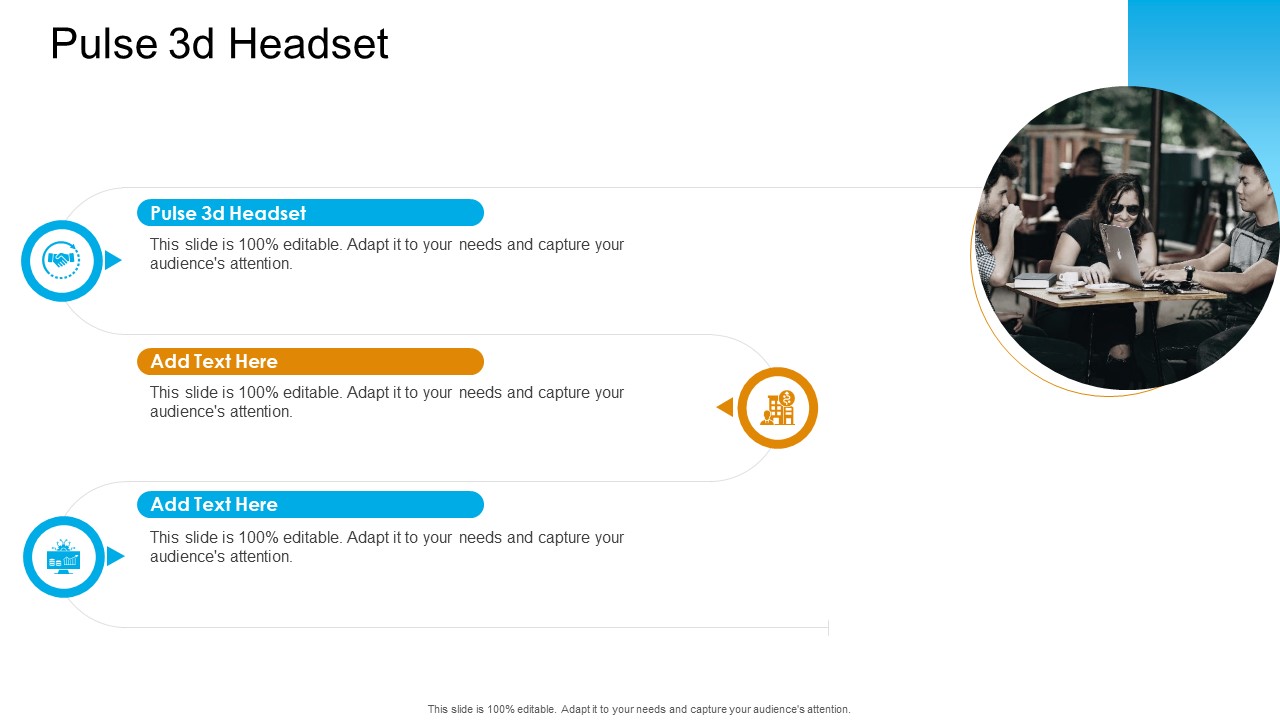Select the orange Add Text Here label
Image resolution: width=1280 pixels, height=720 pixels.
(x=310, y=361)
